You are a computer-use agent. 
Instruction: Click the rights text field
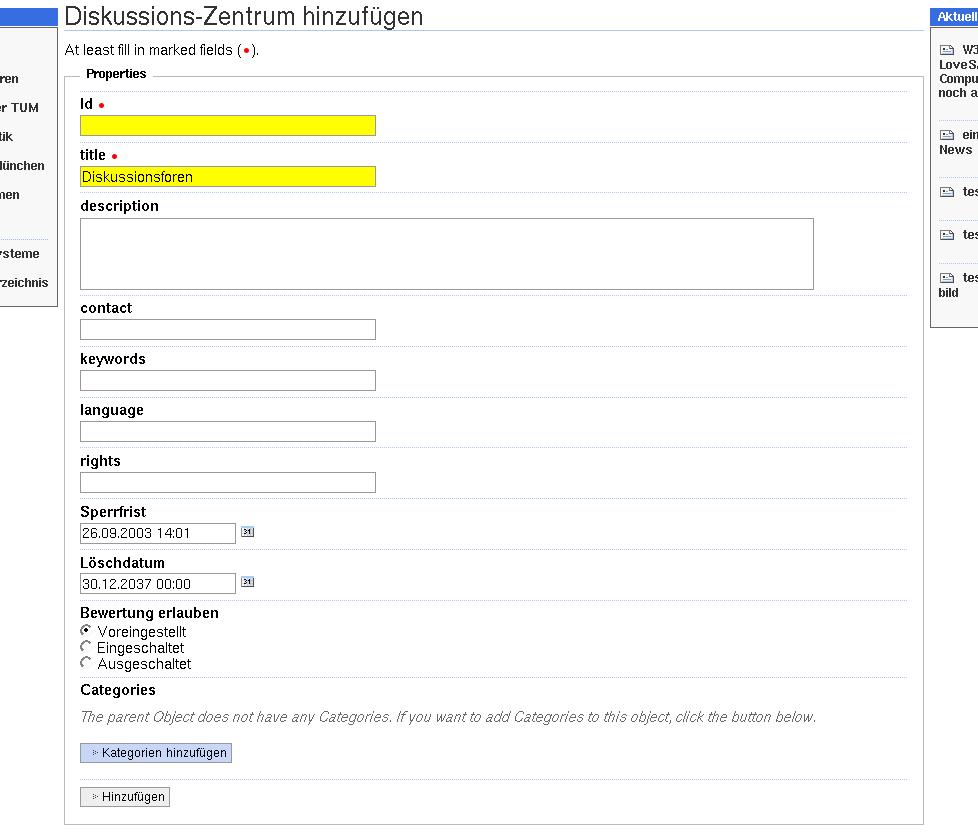(x=228, y=483)
